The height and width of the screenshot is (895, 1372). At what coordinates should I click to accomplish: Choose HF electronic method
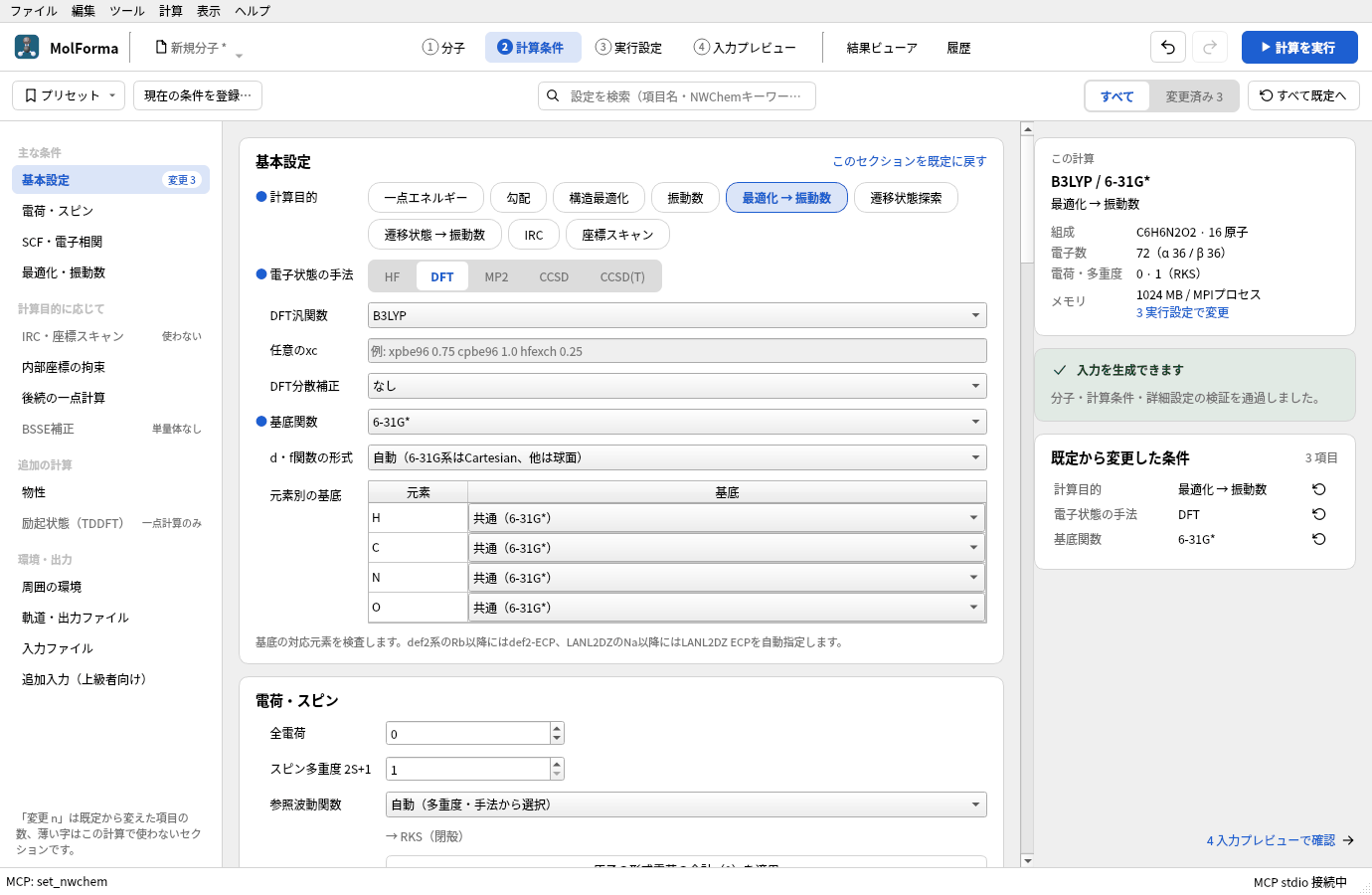click(x=393, y=276)
